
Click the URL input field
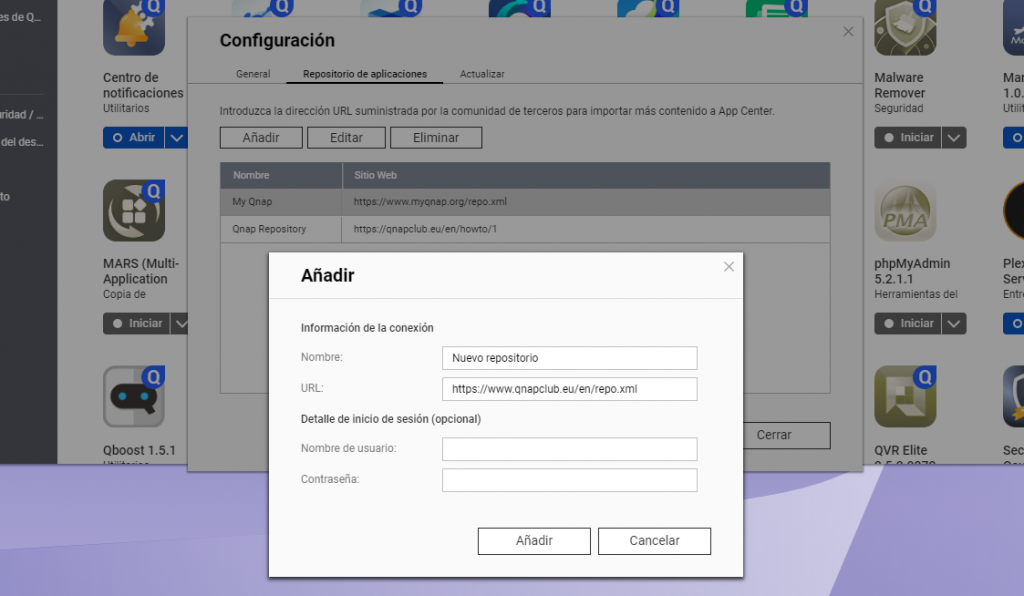pyautogui.click(x=569, y=389)
